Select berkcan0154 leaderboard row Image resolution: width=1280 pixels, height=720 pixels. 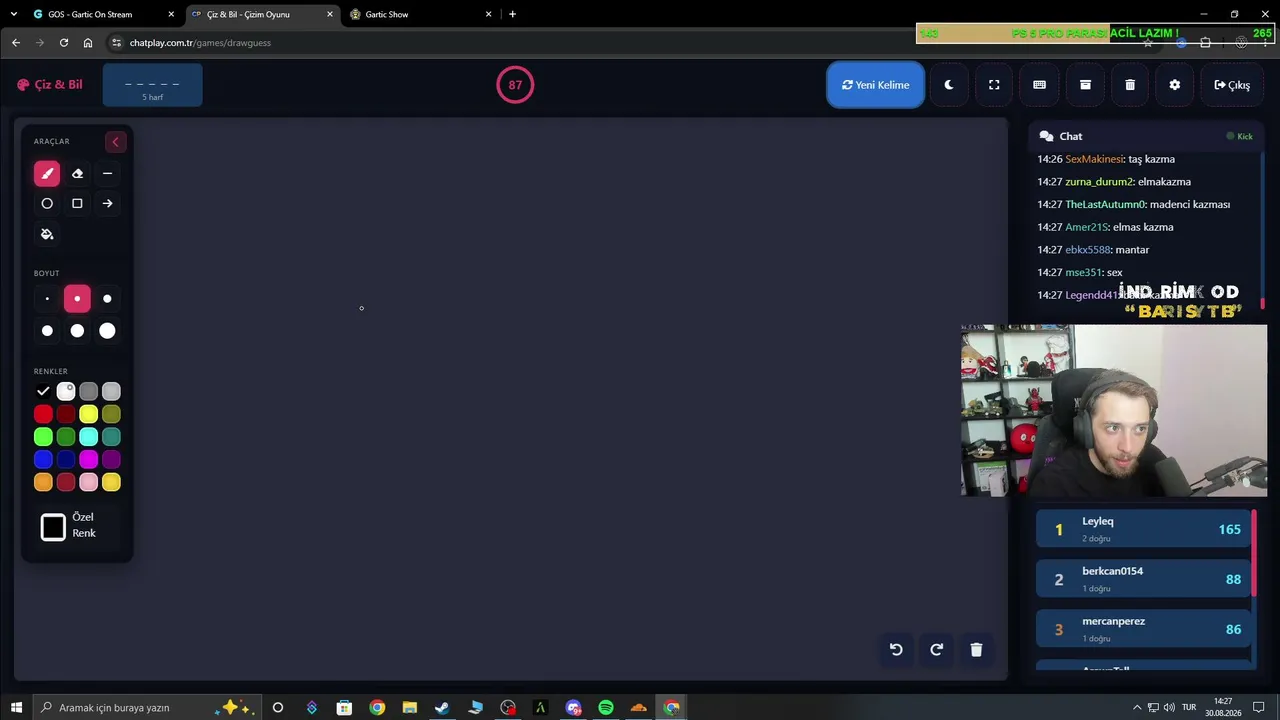1144,579
